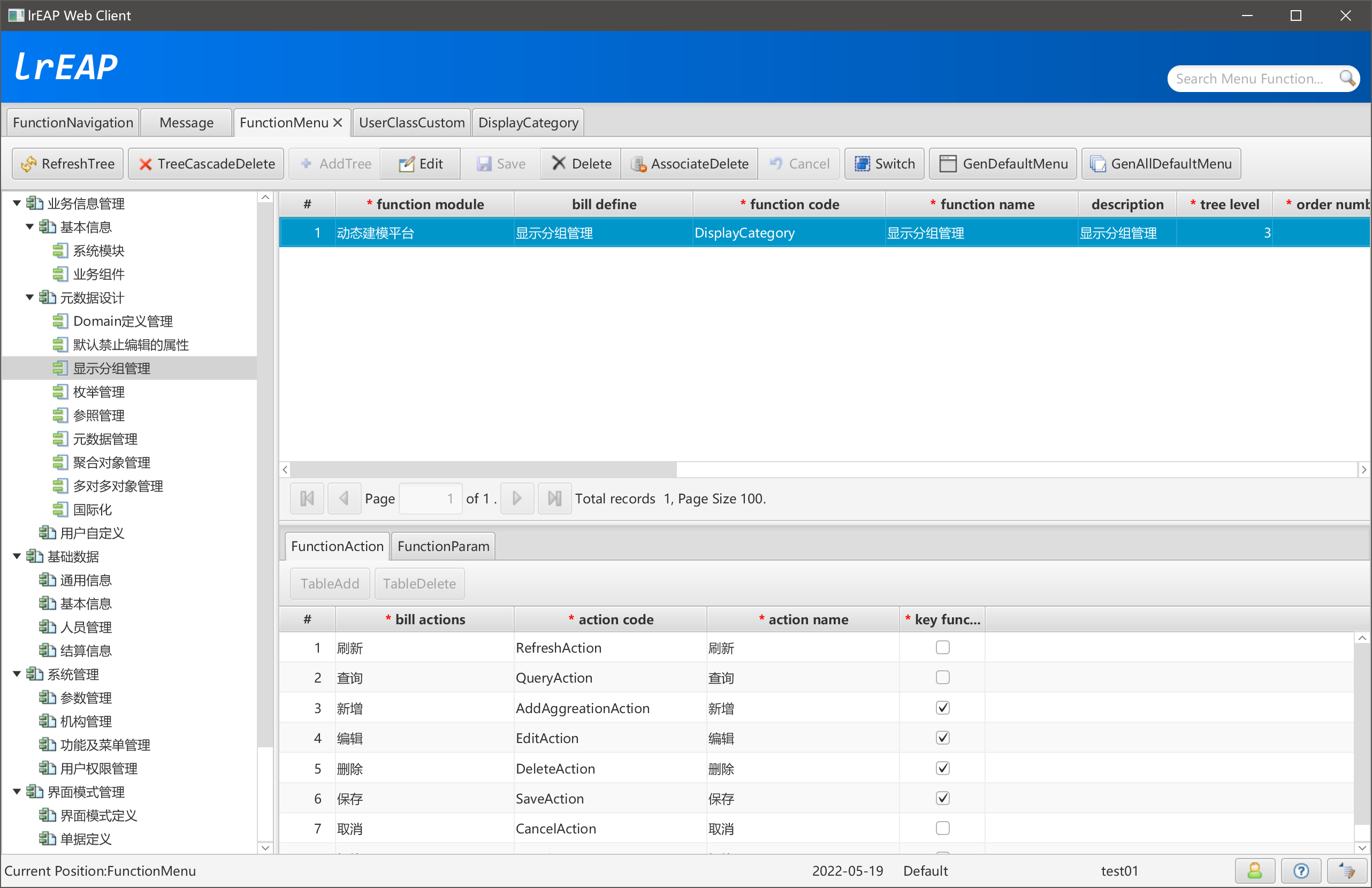Uncheck key function for SaveAction
The height and width of the screenshot is (888, 1372).
[942, 798]
